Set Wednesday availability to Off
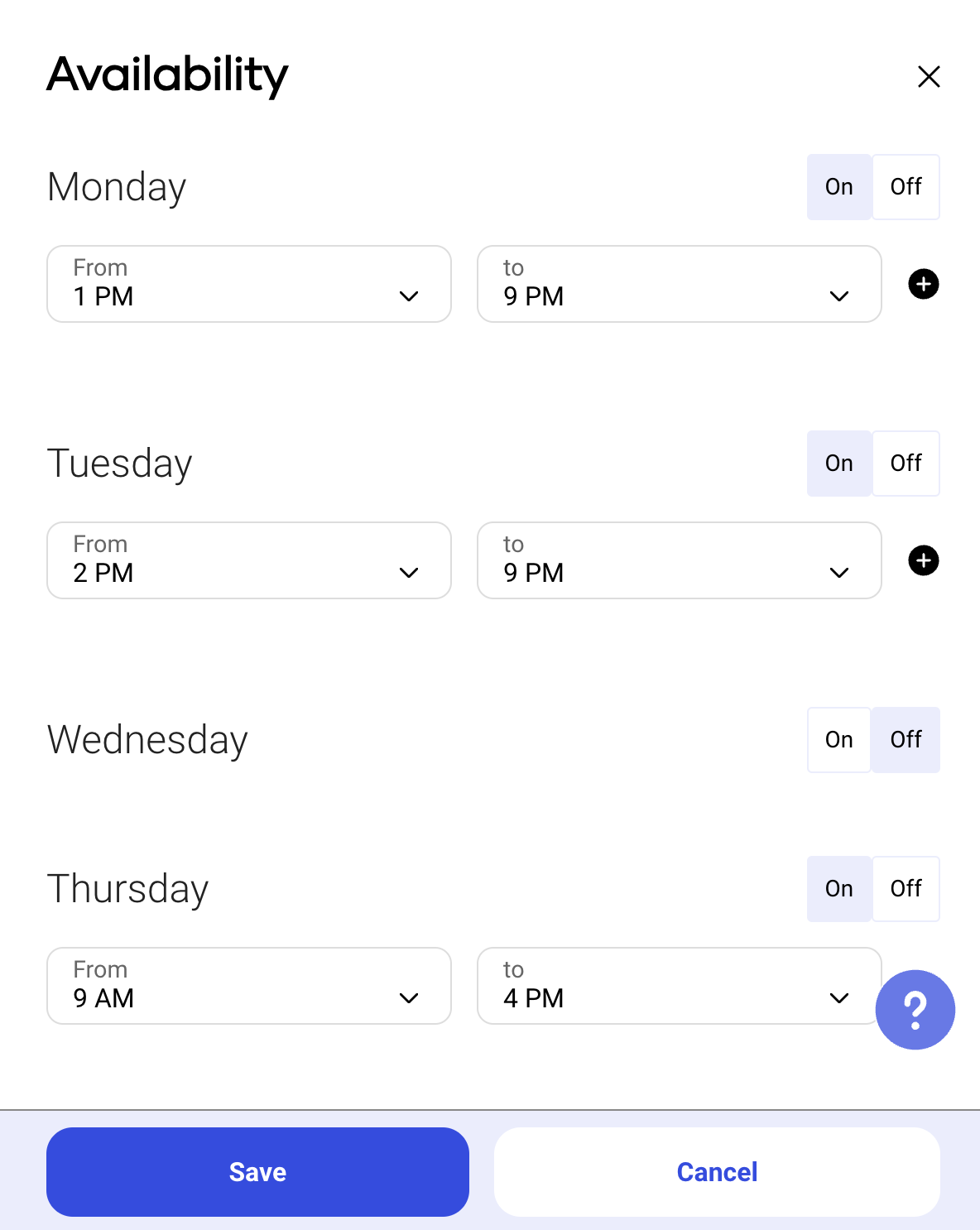980x1230 pixels. (906, 740)
